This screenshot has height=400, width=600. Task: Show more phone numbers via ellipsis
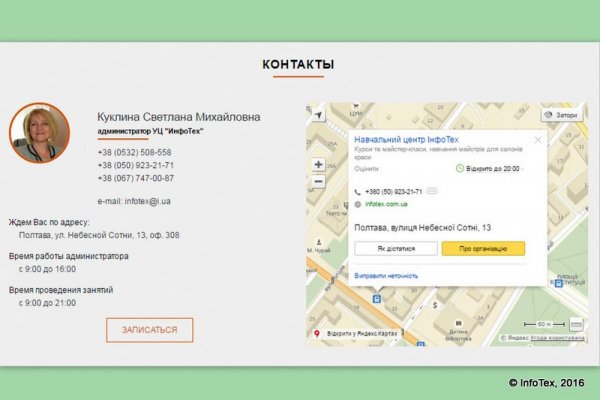432,190
